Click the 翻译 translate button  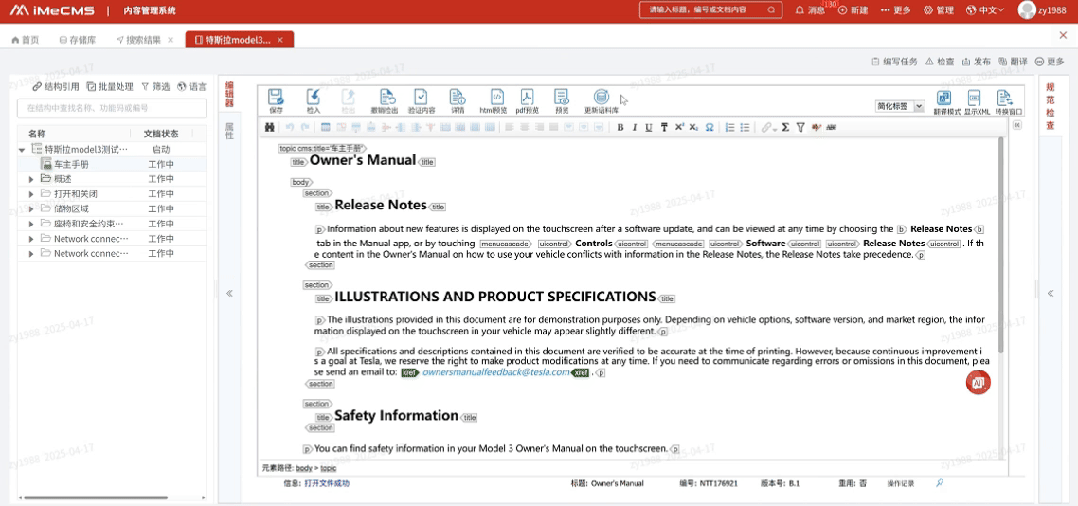[1013, 61]
